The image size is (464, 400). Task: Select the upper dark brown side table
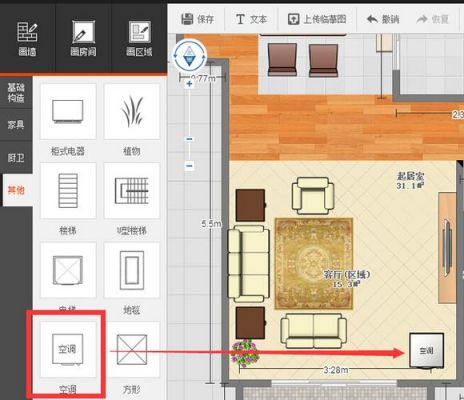tap(251, 205)
